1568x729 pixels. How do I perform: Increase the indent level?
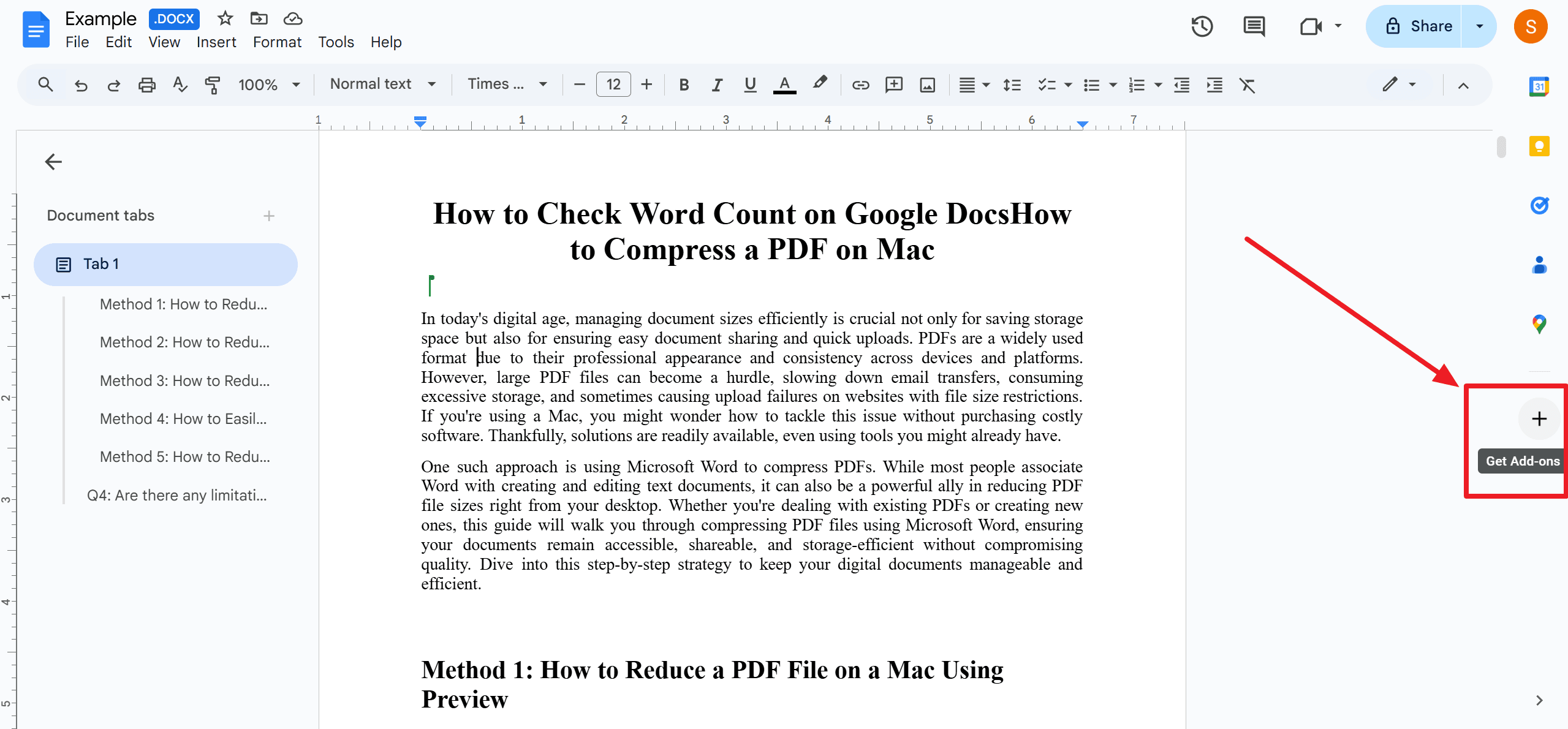click(x=1214, y=85)
